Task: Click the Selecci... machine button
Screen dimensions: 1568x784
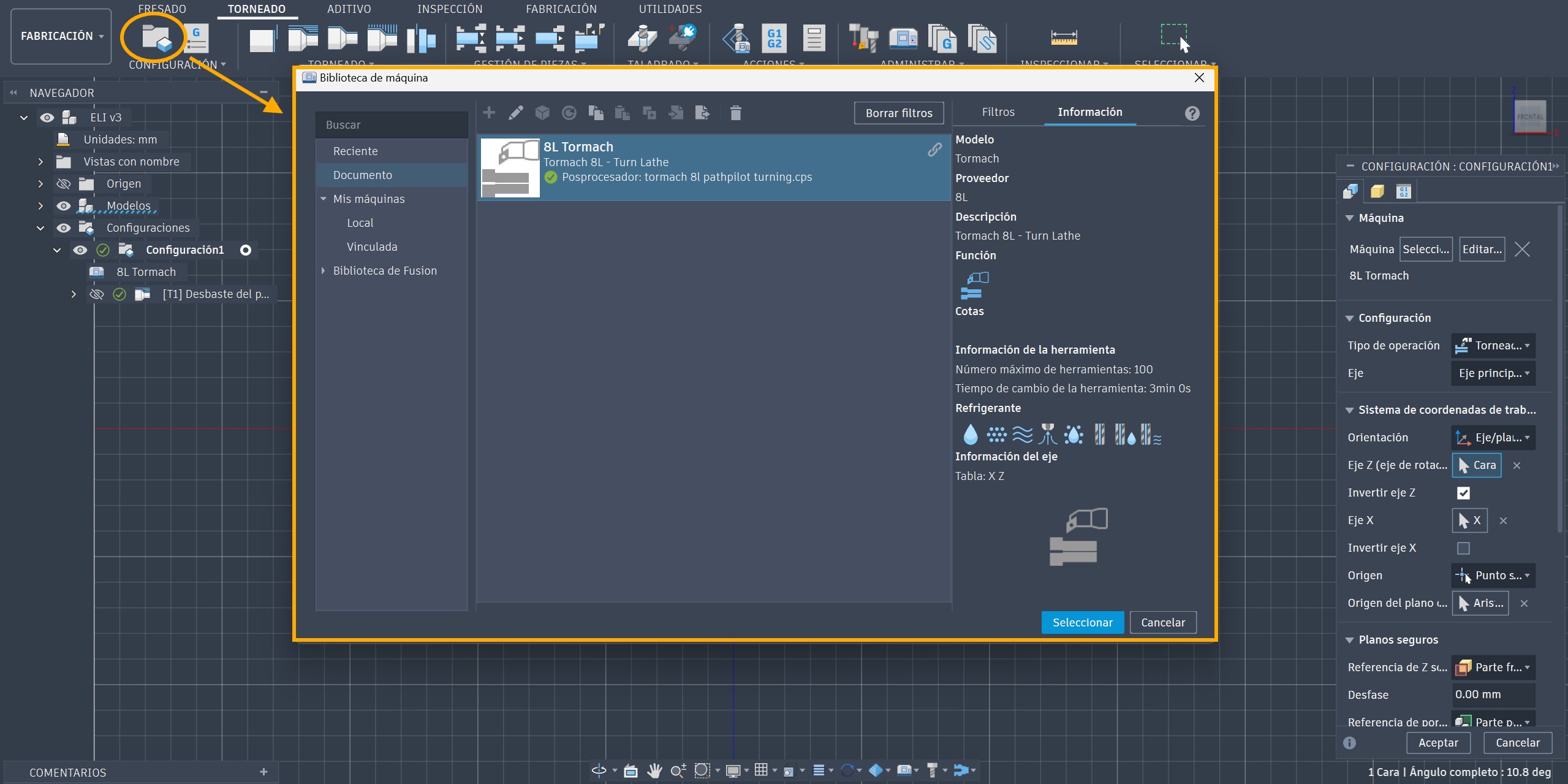Action: 1426,249
